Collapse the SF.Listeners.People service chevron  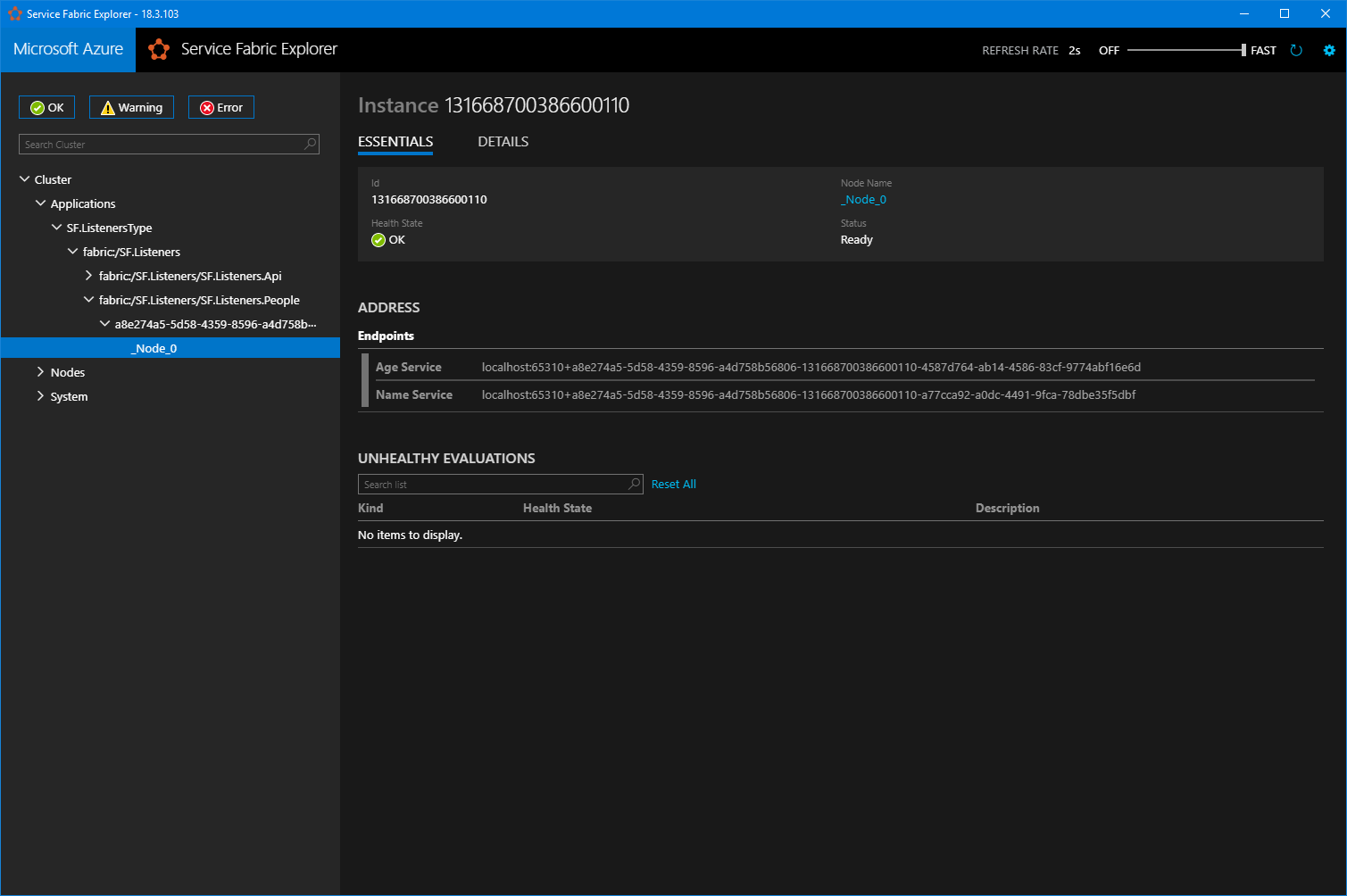pyautogui.click(x=89, y=300)
